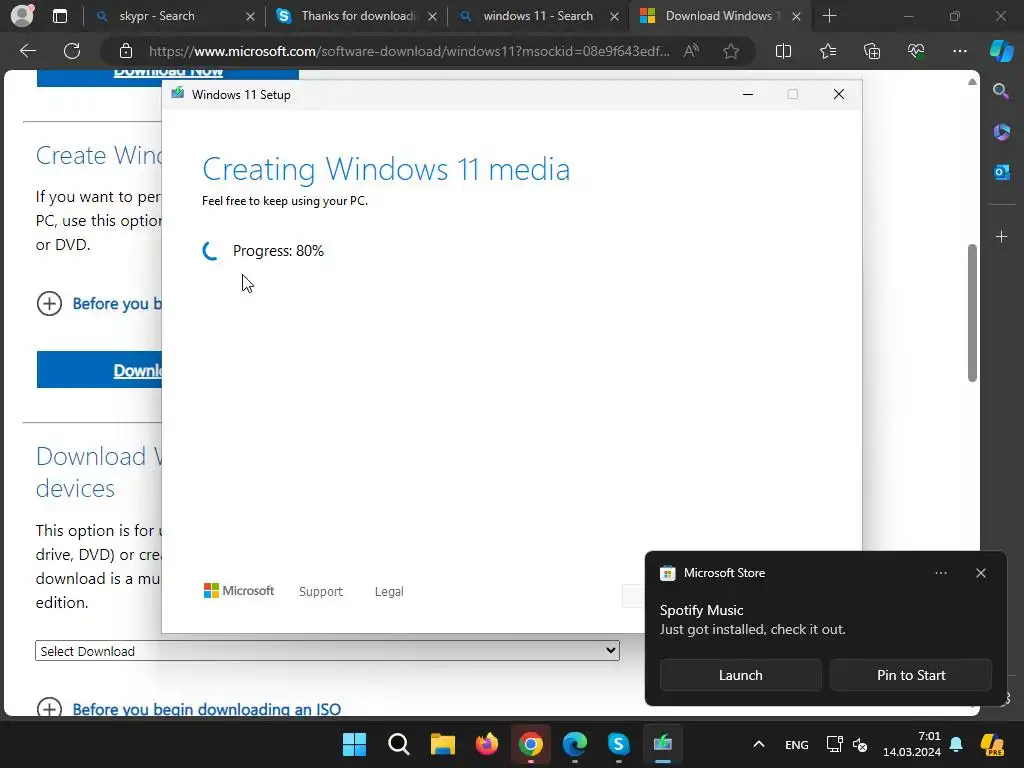Open Microsoft 365 sidebar icon
Image resolution: width=1024 pixels, height=768 pixels.
tap(1001, 132)
